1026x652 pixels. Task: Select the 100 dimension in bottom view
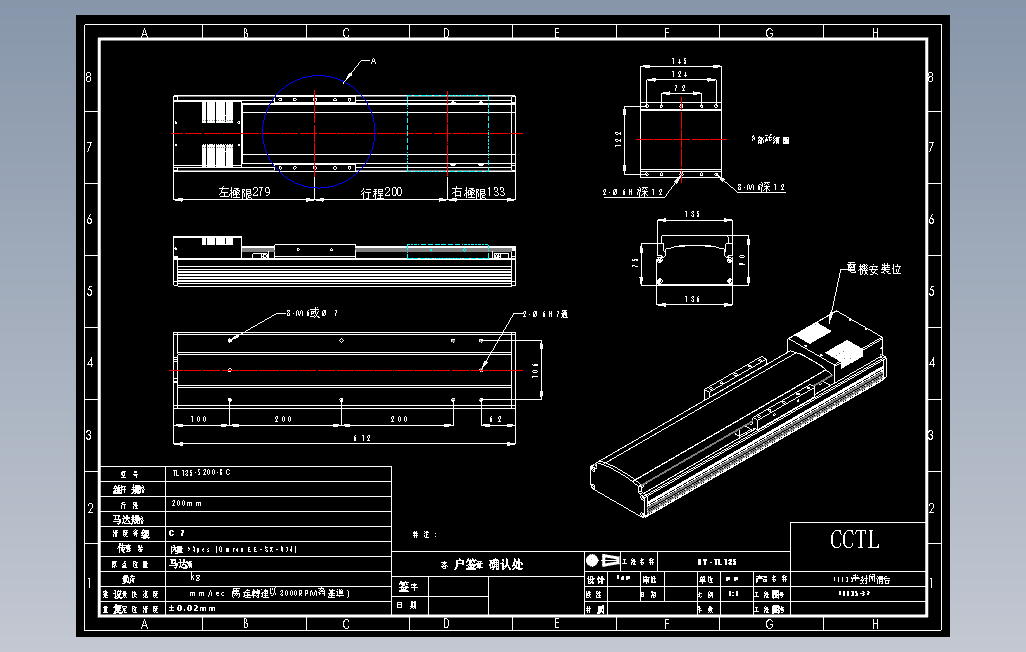pos(199,419)
